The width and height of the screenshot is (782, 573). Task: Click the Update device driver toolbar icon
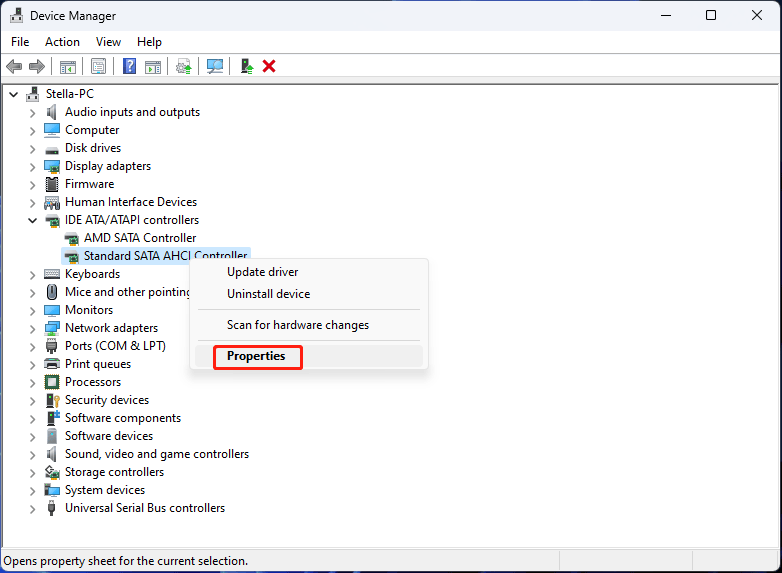point(184,66)
